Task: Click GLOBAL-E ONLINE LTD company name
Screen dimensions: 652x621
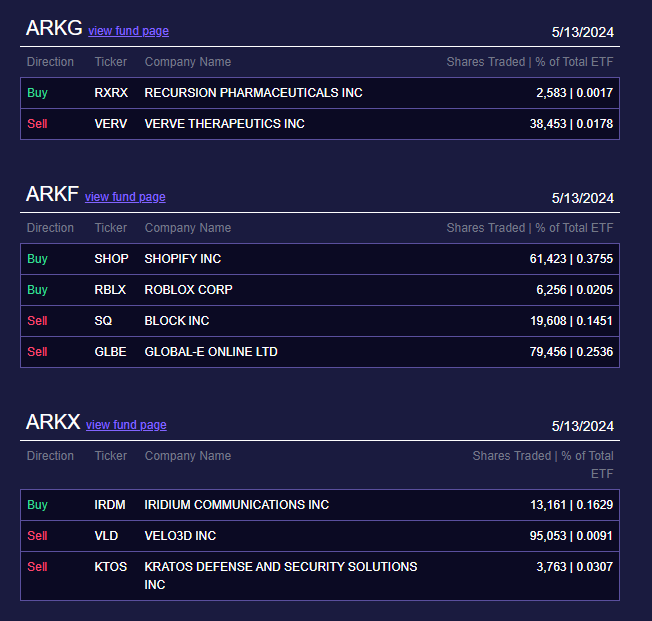Action: pos(211,352)
